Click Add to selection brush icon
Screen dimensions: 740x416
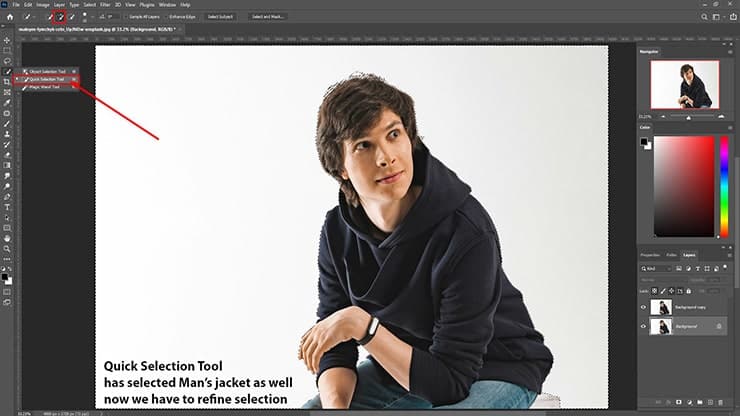click(x=59, y=17)
